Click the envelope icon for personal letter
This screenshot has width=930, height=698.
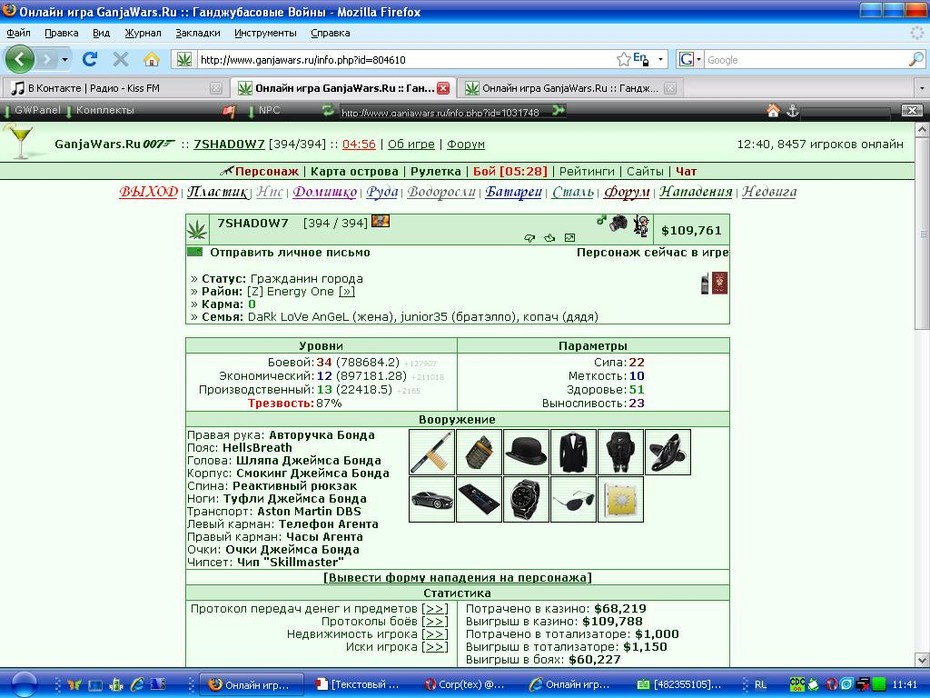pos(195,252)
